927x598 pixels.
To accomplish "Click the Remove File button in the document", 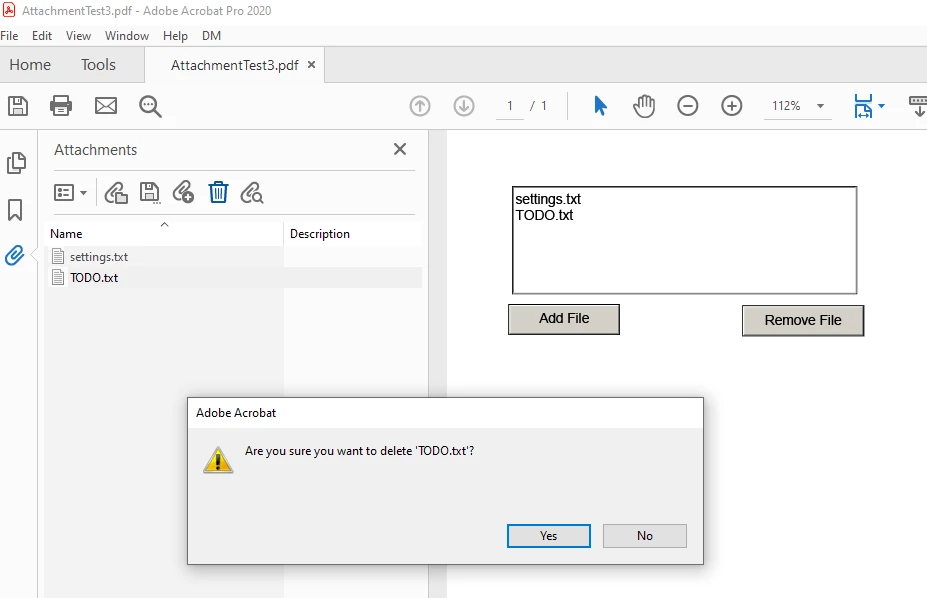I will click(803, 320).
